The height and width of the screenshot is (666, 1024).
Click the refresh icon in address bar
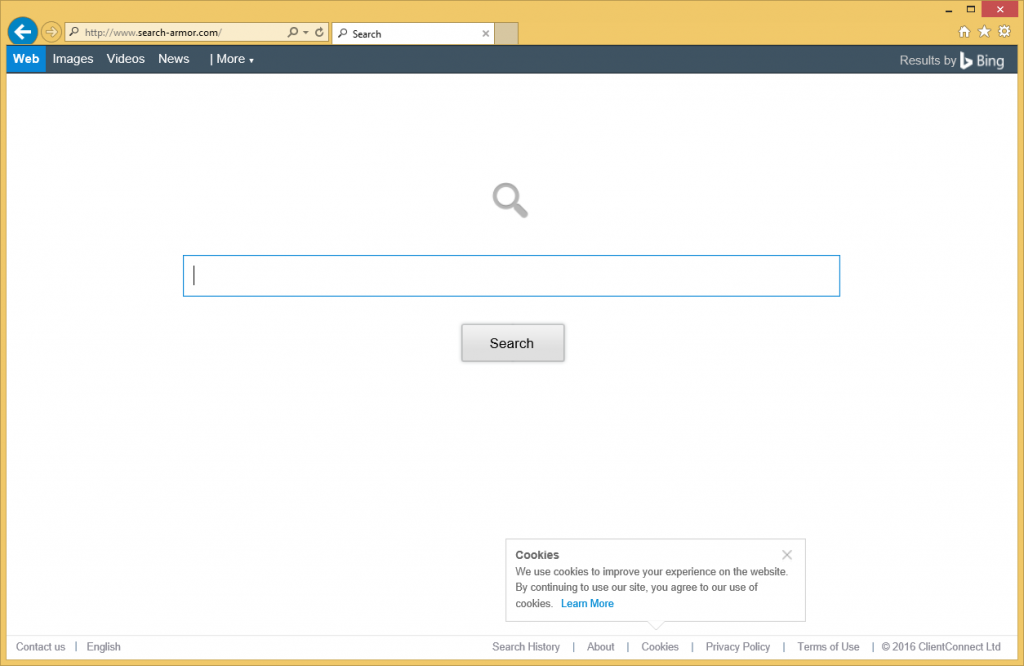click(x=319, y=33)
